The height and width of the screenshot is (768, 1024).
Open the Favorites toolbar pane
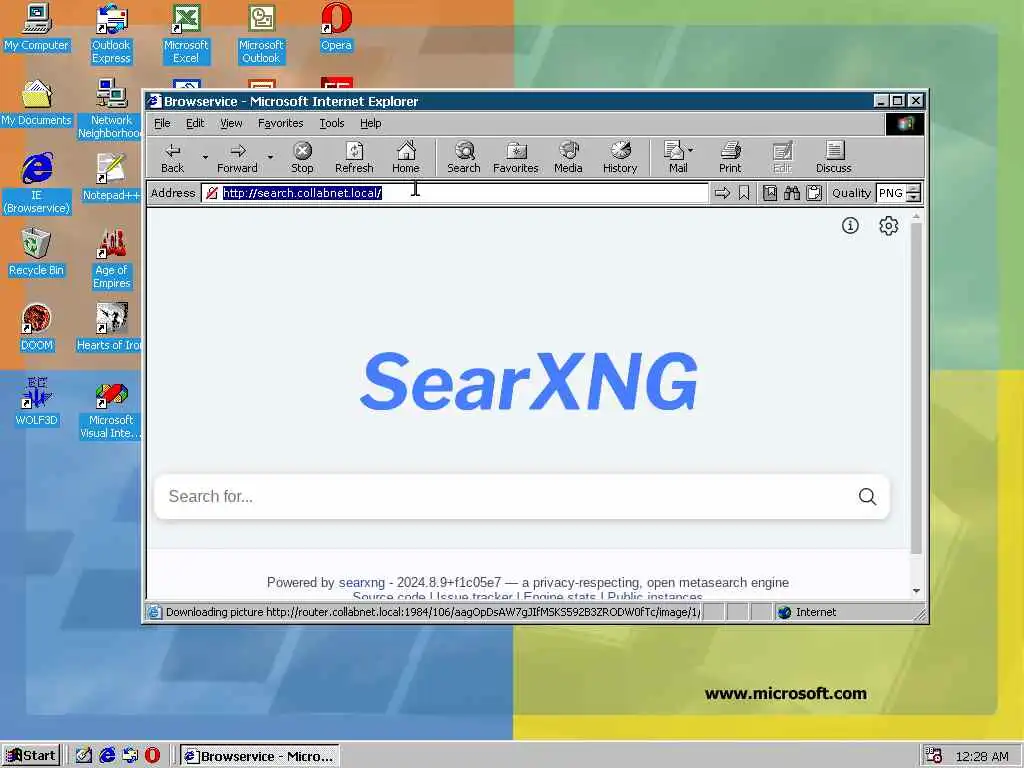pyautogui.click(x=516, y=157)
